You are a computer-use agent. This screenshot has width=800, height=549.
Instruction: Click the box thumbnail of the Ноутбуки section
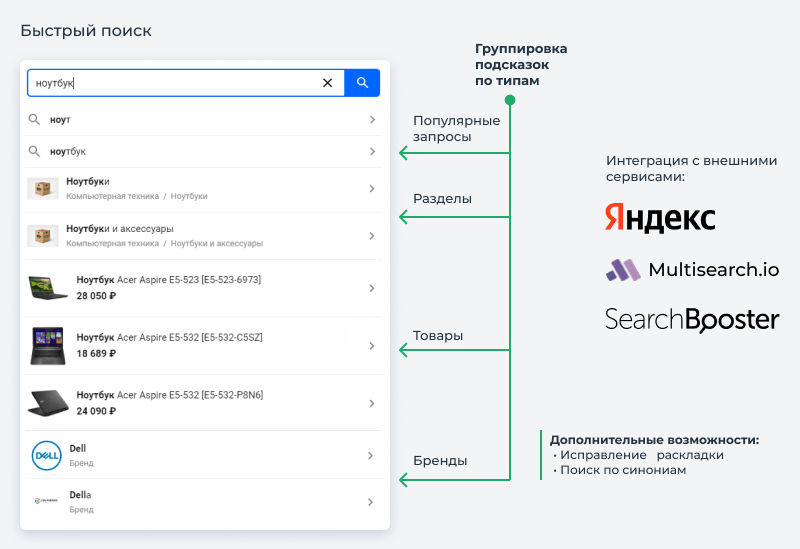coord(43,189)
